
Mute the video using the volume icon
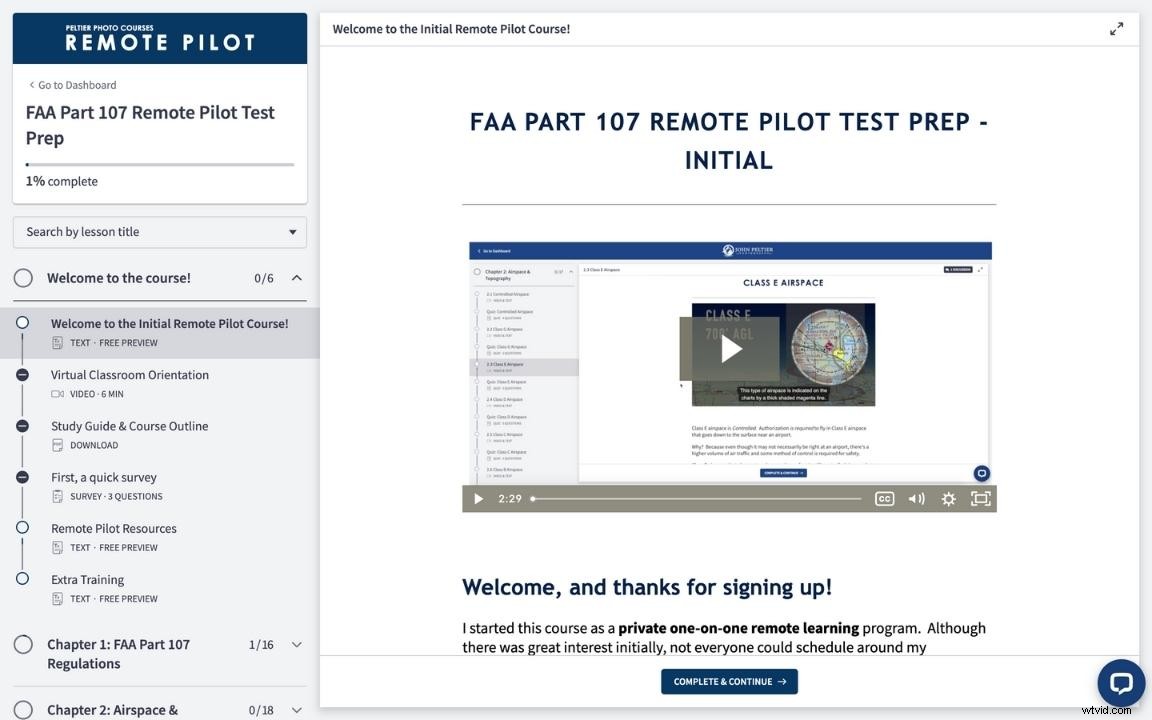[x=916, y=498]
